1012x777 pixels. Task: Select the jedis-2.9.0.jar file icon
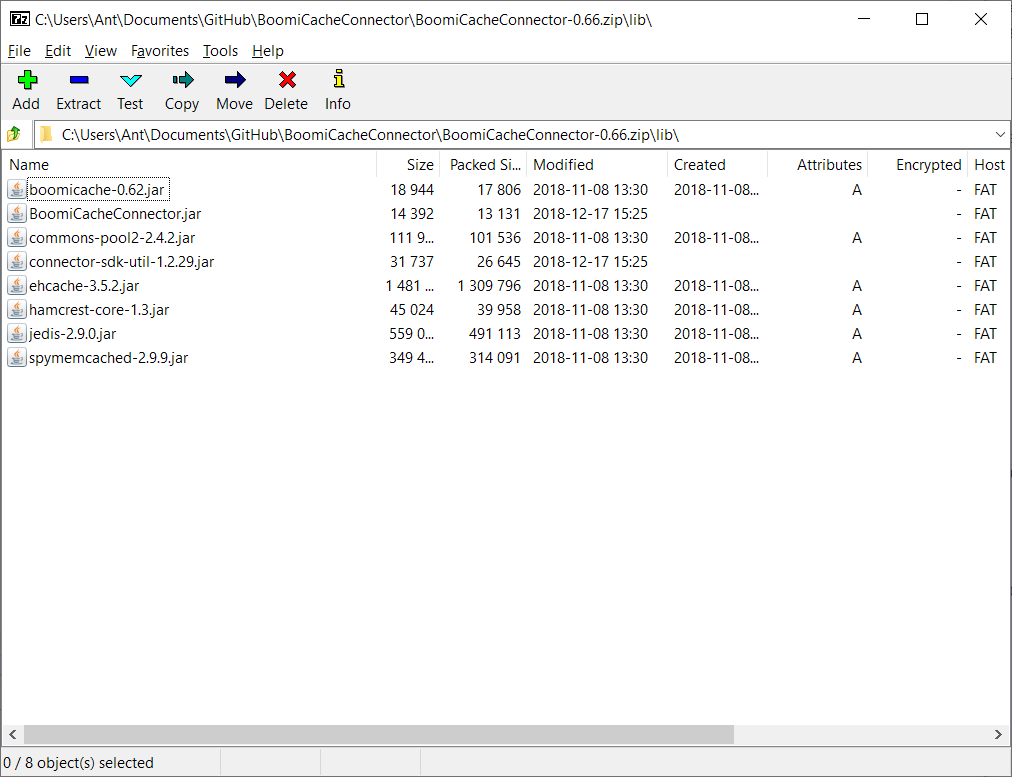click(x=17, y=334)
